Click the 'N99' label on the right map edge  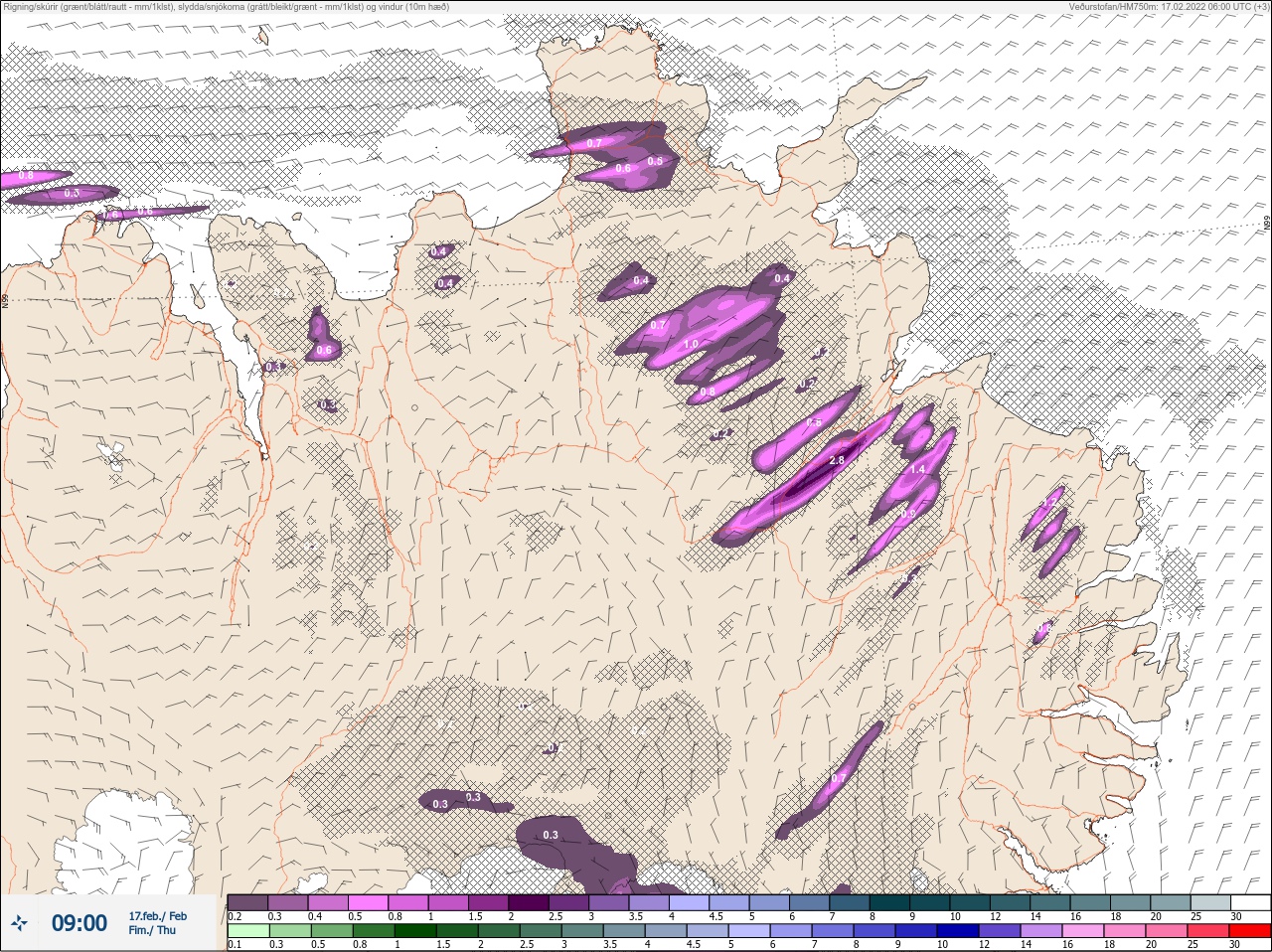(1267, 225)
